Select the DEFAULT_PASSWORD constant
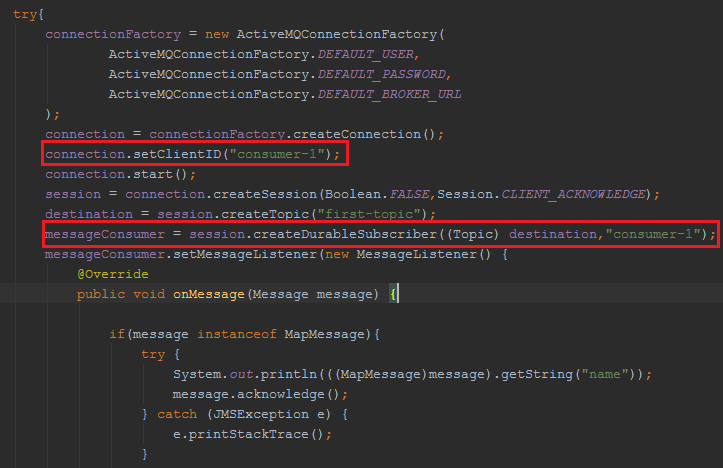Viewport: 723px width, 468px height. tap(382, 74)
